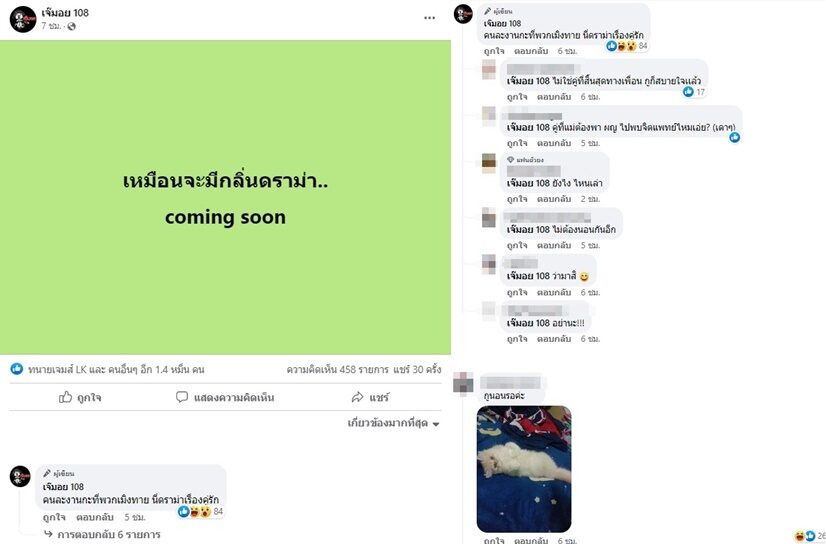Image resolution: width=826 pixels, height=544 pixels.
Task: Click the public globe audience icon
Action: tap(71, 26)
